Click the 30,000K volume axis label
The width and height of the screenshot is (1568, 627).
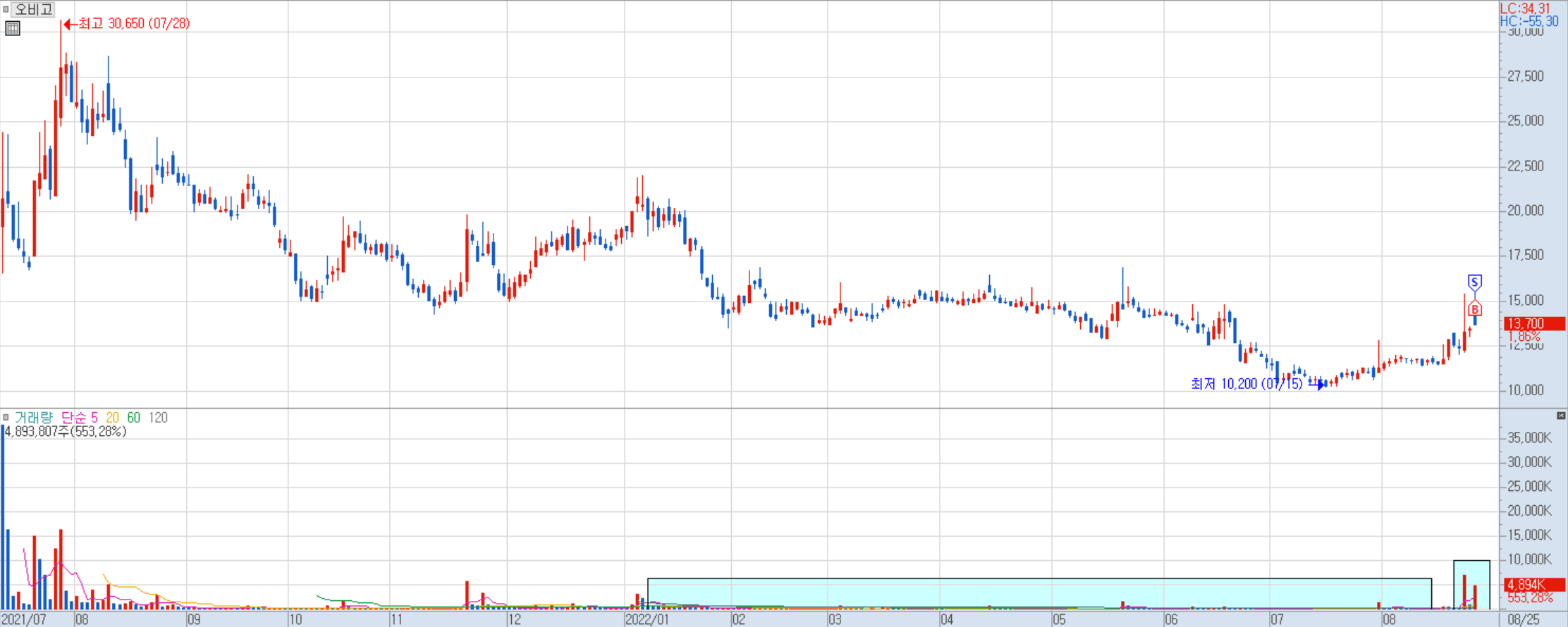pos(1529,462)
